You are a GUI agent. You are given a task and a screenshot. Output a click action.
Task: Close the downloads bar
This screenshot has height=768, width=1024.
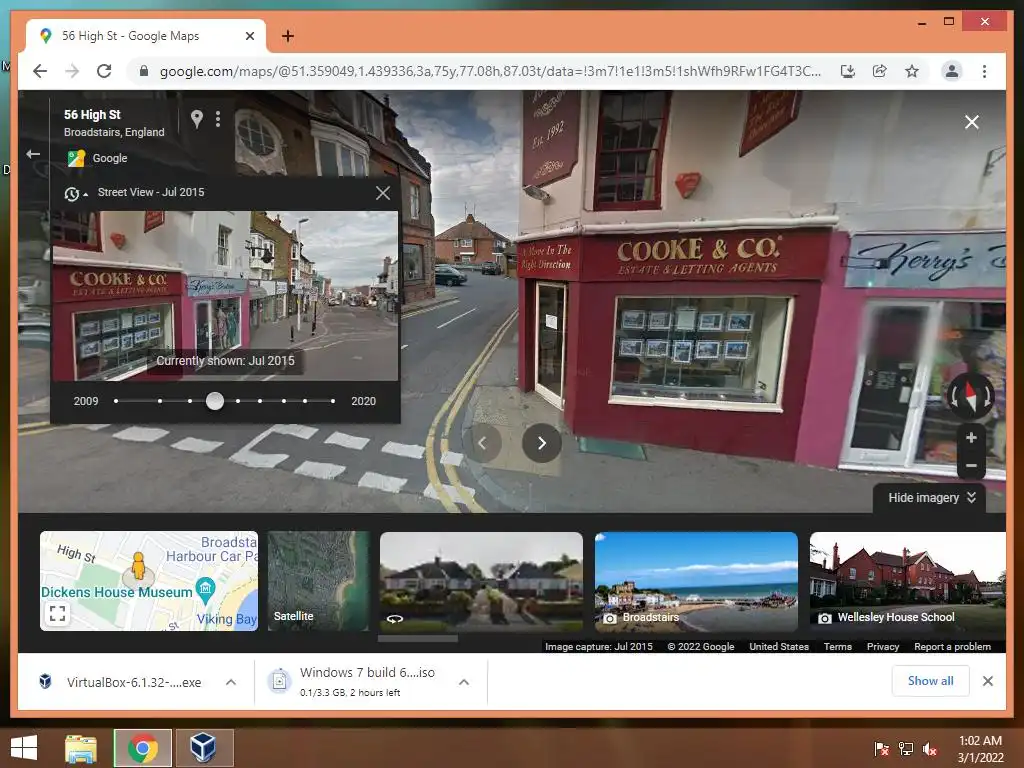[987, 681]
